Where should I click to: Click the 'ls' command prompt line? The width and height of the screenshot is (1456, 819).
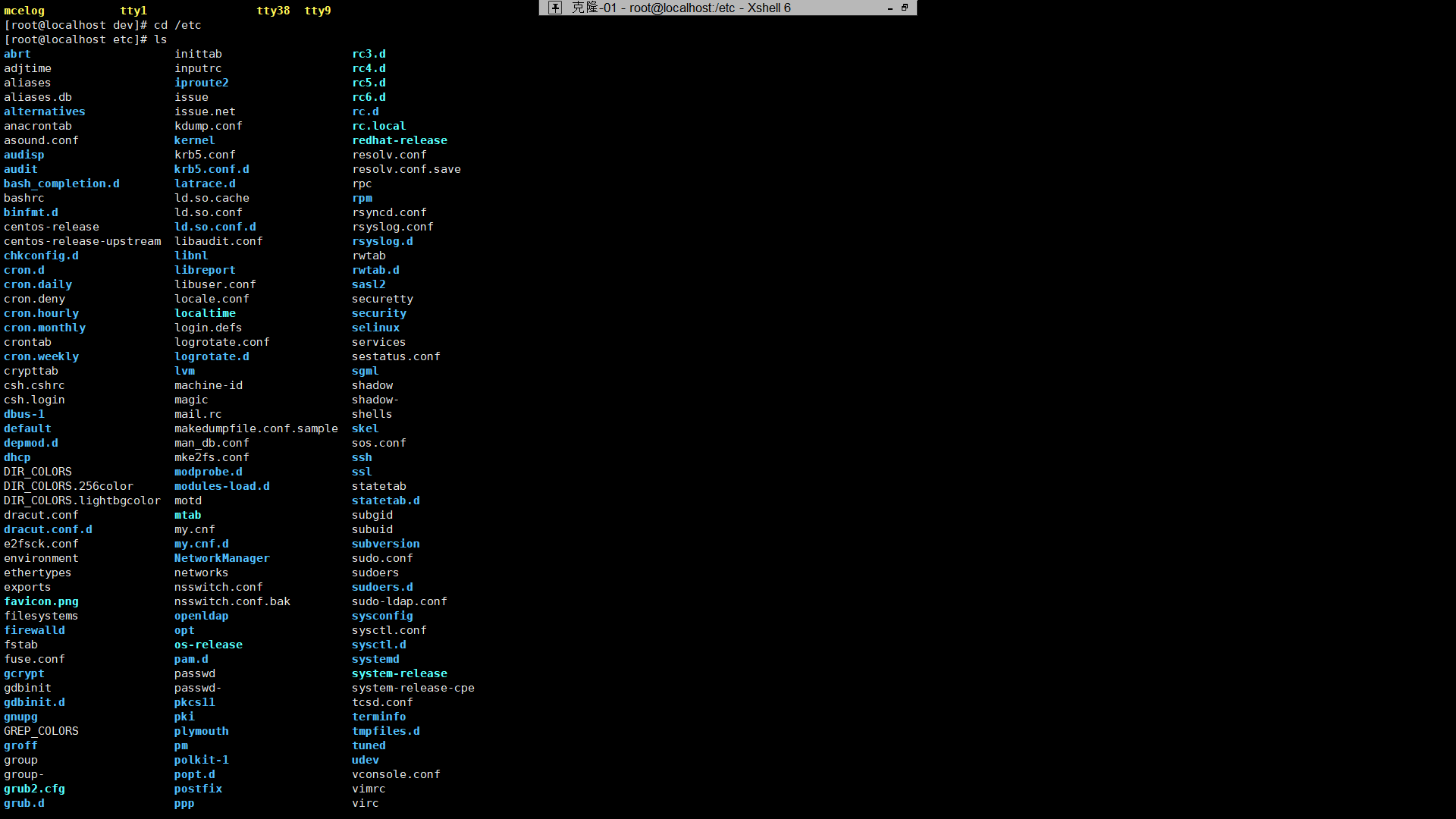coord(85,39)
